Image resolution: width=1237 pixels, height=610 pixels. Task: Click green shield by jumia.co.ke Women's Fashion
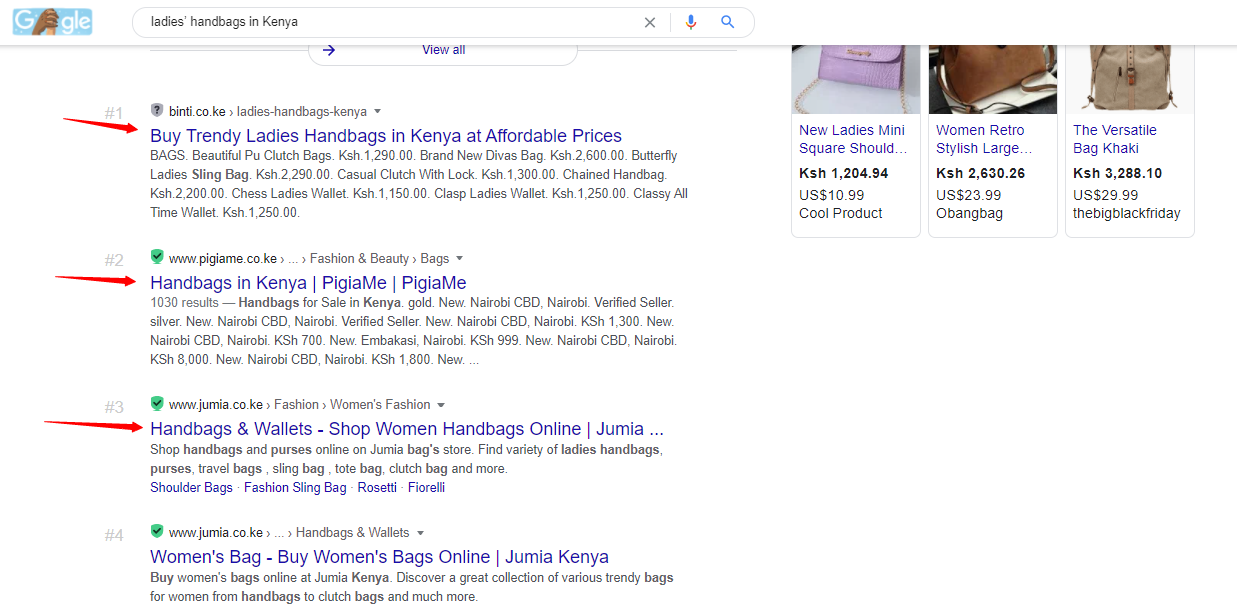point(157,404)
